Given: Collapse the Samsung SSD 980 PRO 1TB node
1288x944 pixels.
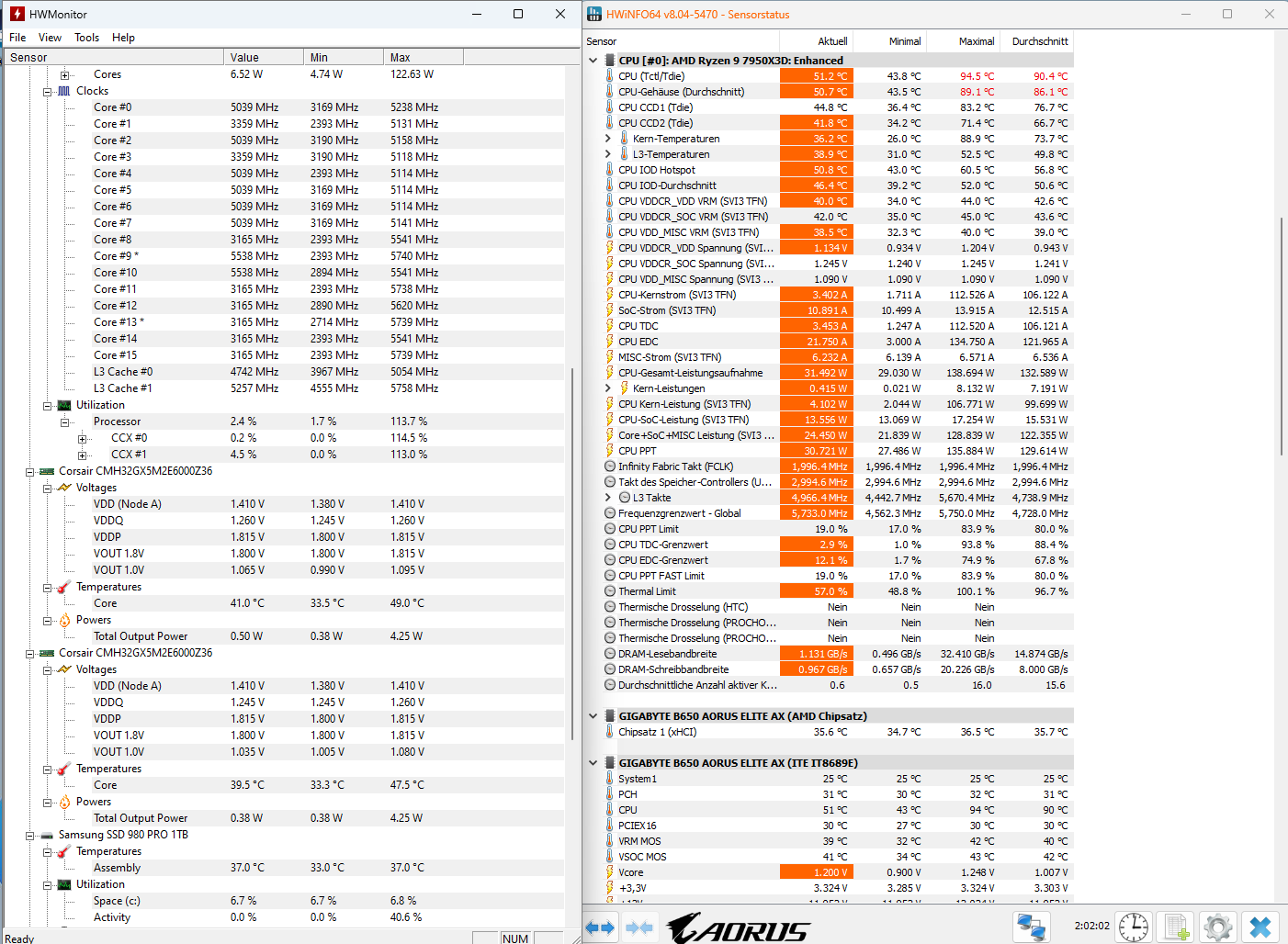Looking at the screenshot, I should (x=29, y=835).
